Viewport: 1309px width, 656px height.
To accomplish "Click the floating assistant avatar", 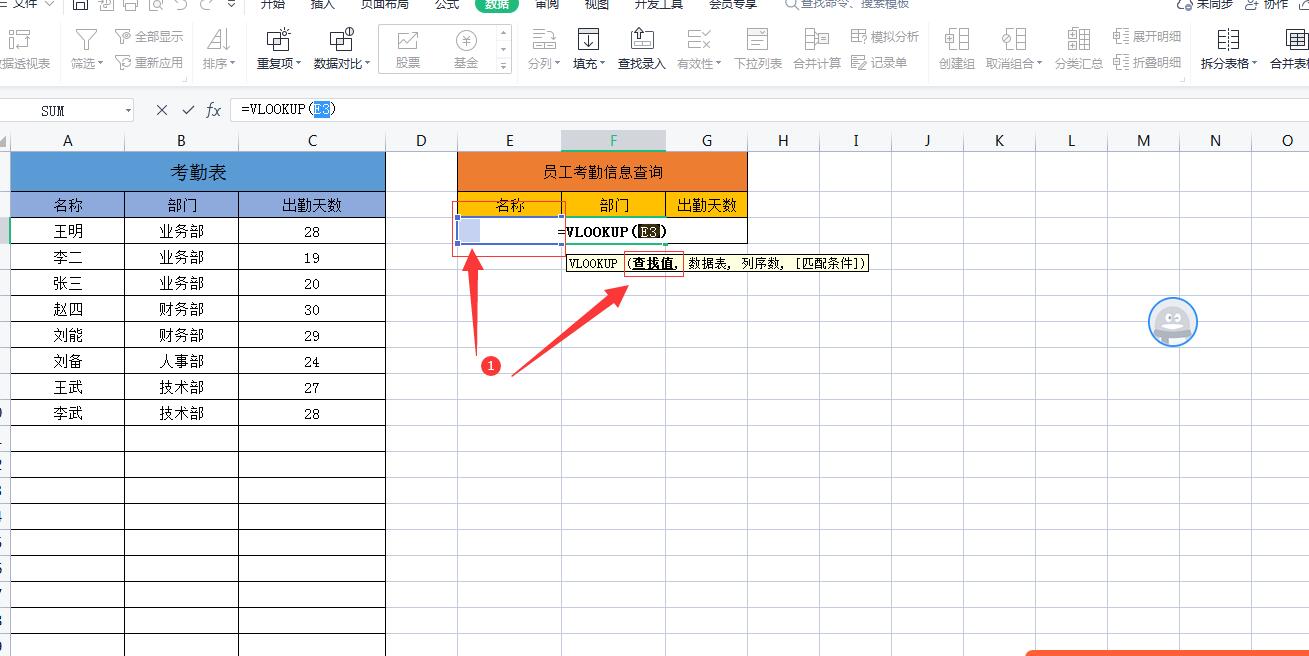I will click(1173, 322).
